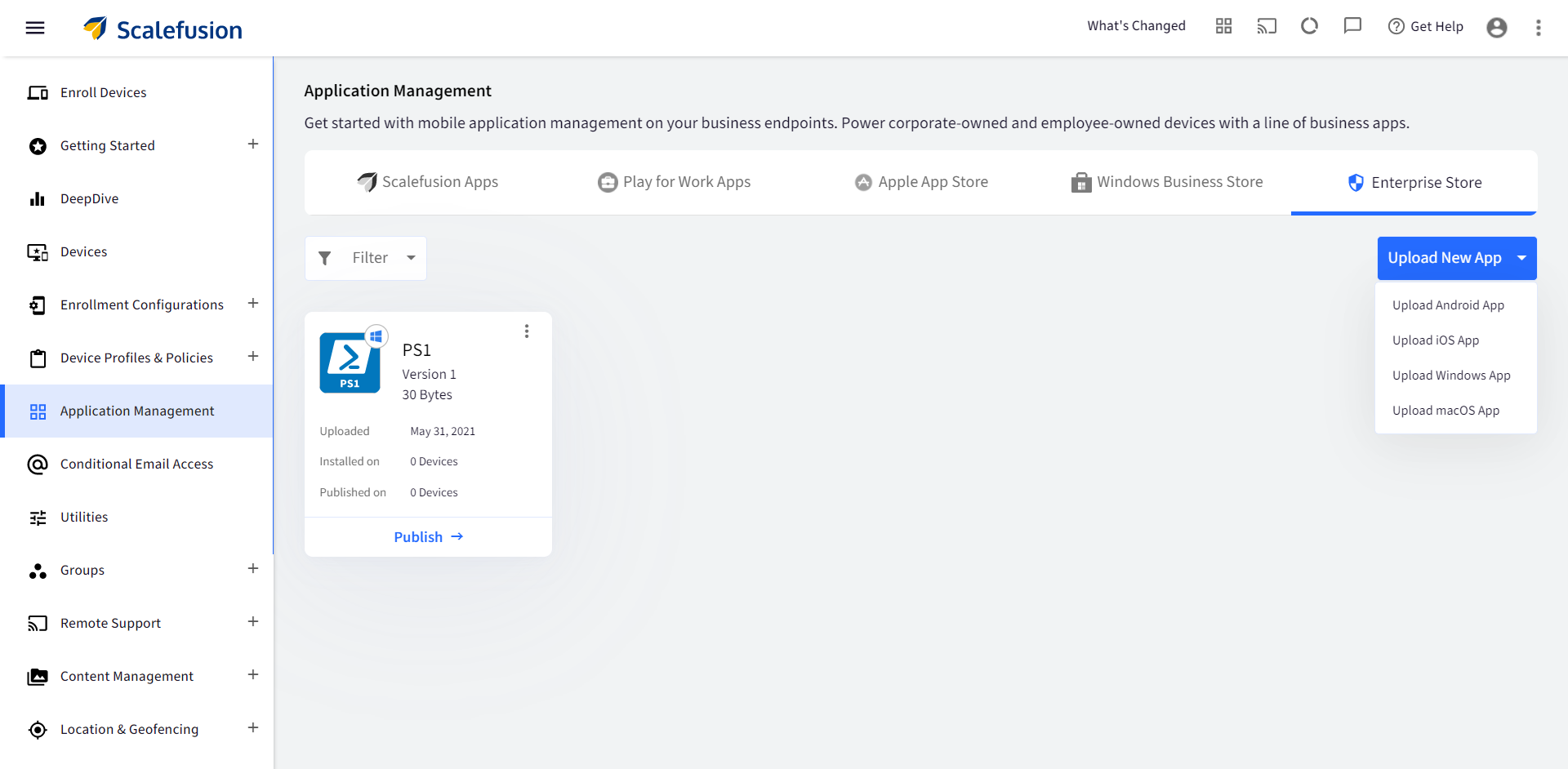Click the Content Management image icon
Screen dimensions: 1568x769
(x=38, y=677)
